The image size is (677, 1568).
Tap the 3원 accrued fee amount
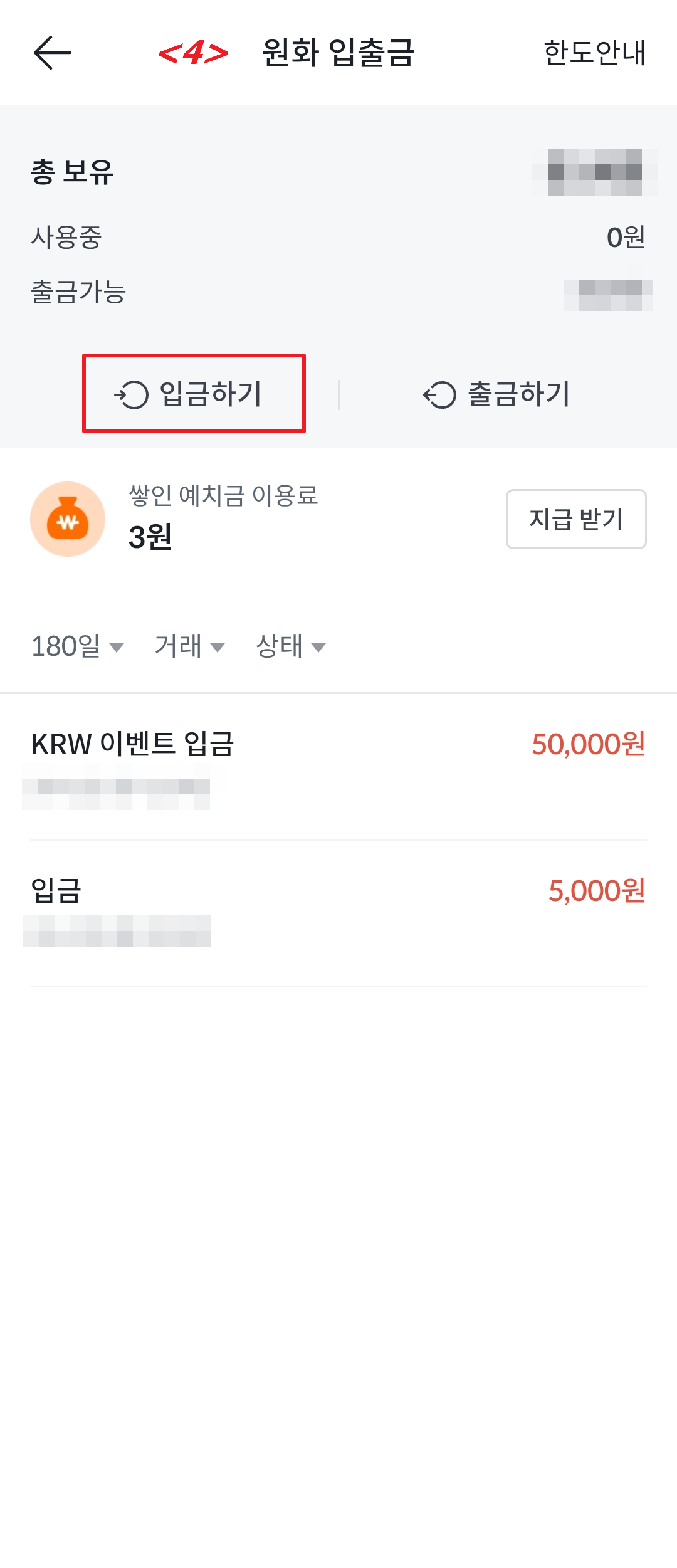(x=150, y=537)
